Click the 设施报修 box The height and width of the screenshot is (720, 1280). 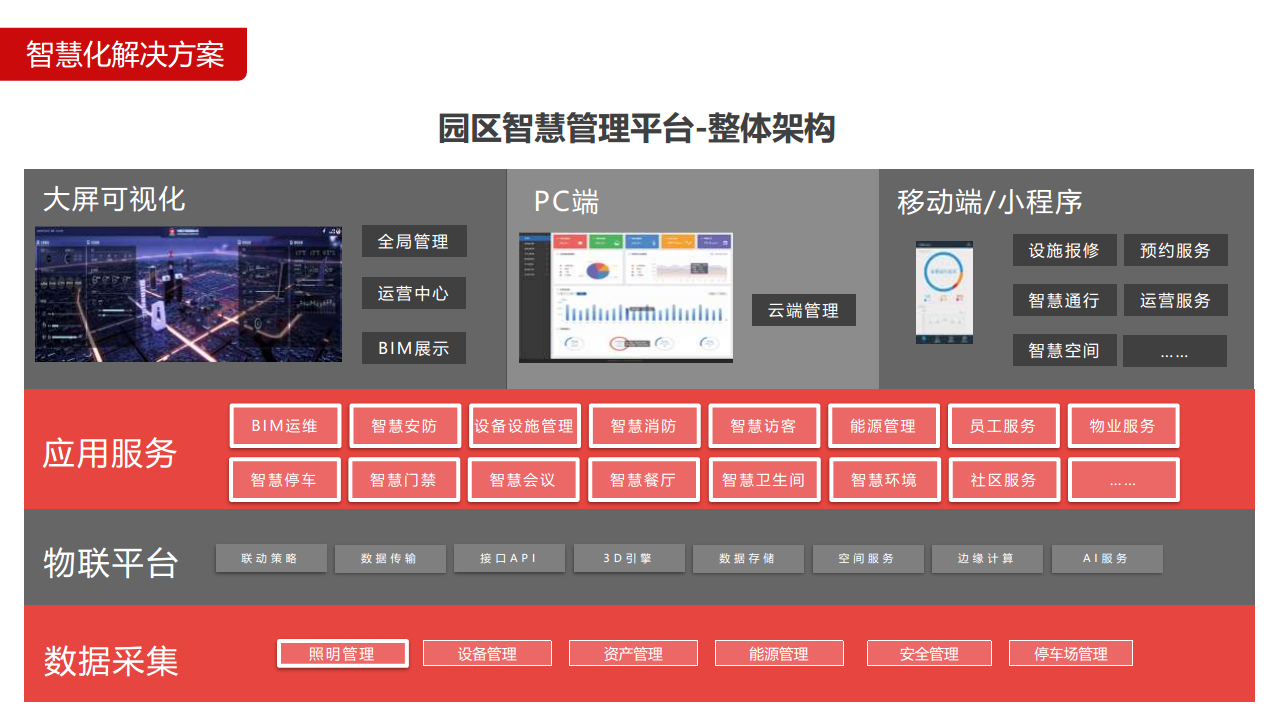pos(1065,250)
